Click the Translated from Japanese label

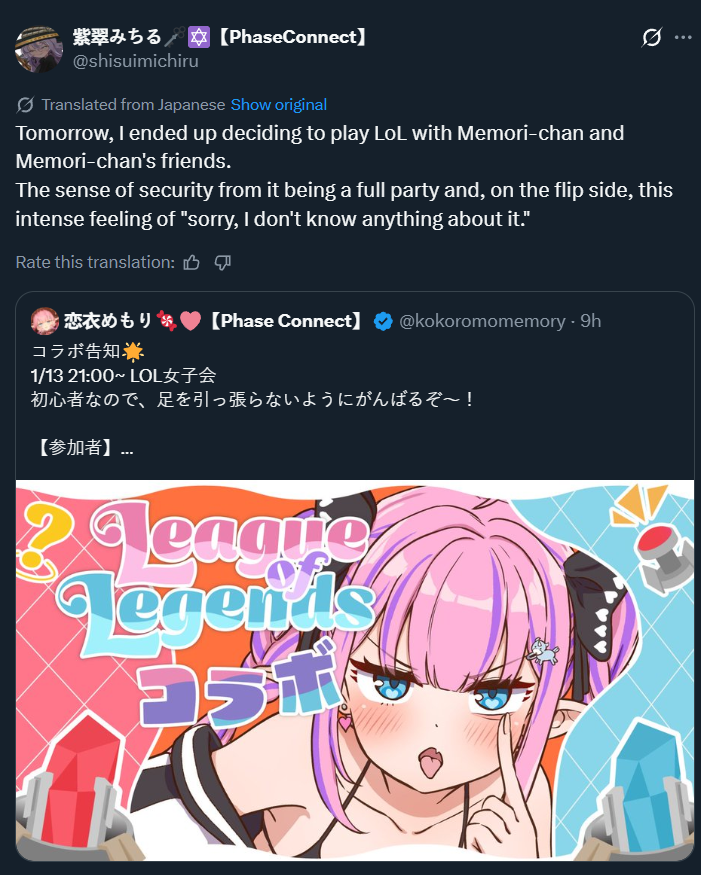click(x=133, y=104)
